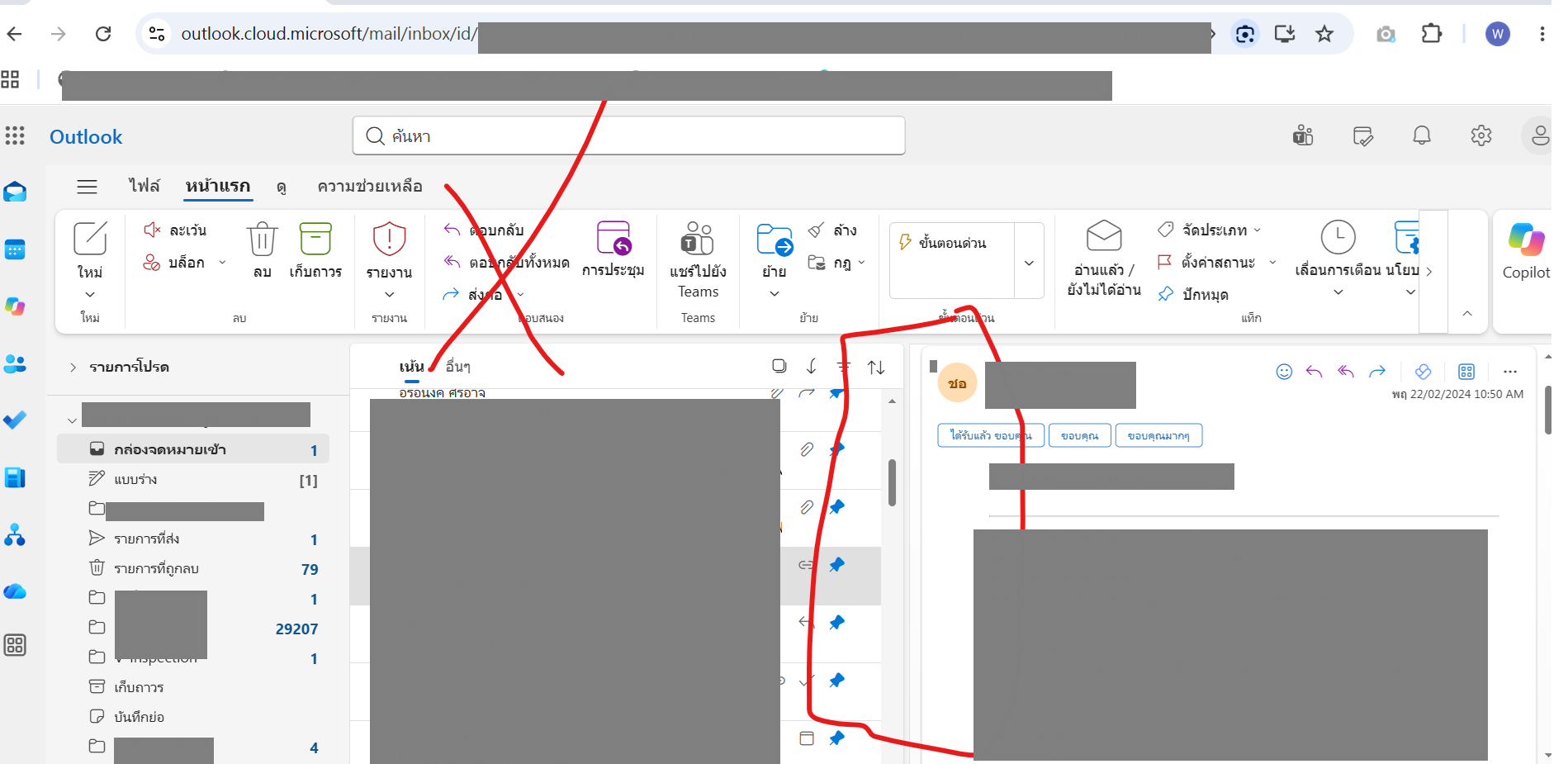Click the ค้นหา search box

point(629,135)
